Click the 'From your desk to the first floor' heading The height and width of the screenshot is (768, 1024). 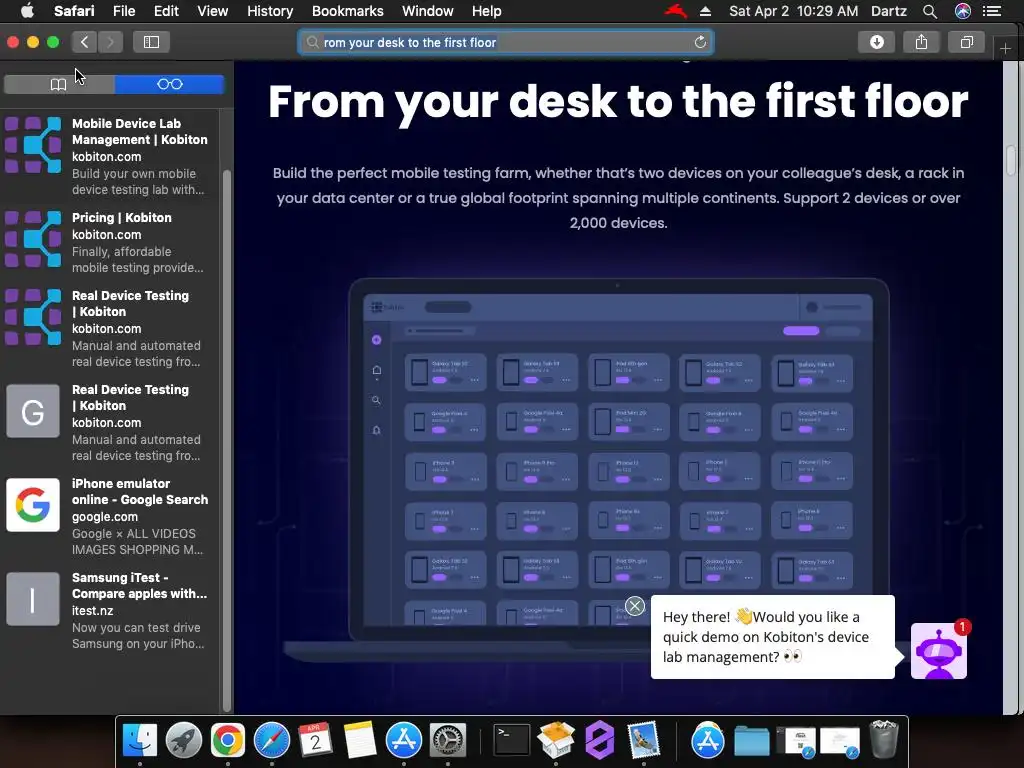[618, 103]
